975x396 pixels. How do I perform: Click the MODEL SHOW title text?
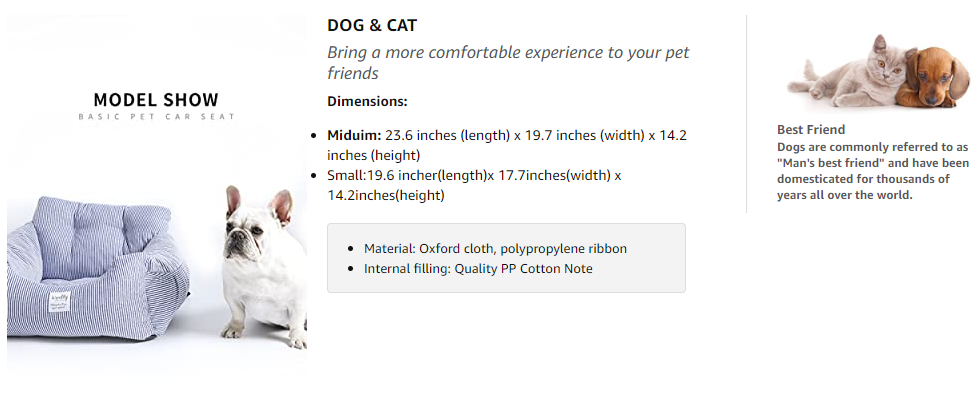tap(156, 99)
